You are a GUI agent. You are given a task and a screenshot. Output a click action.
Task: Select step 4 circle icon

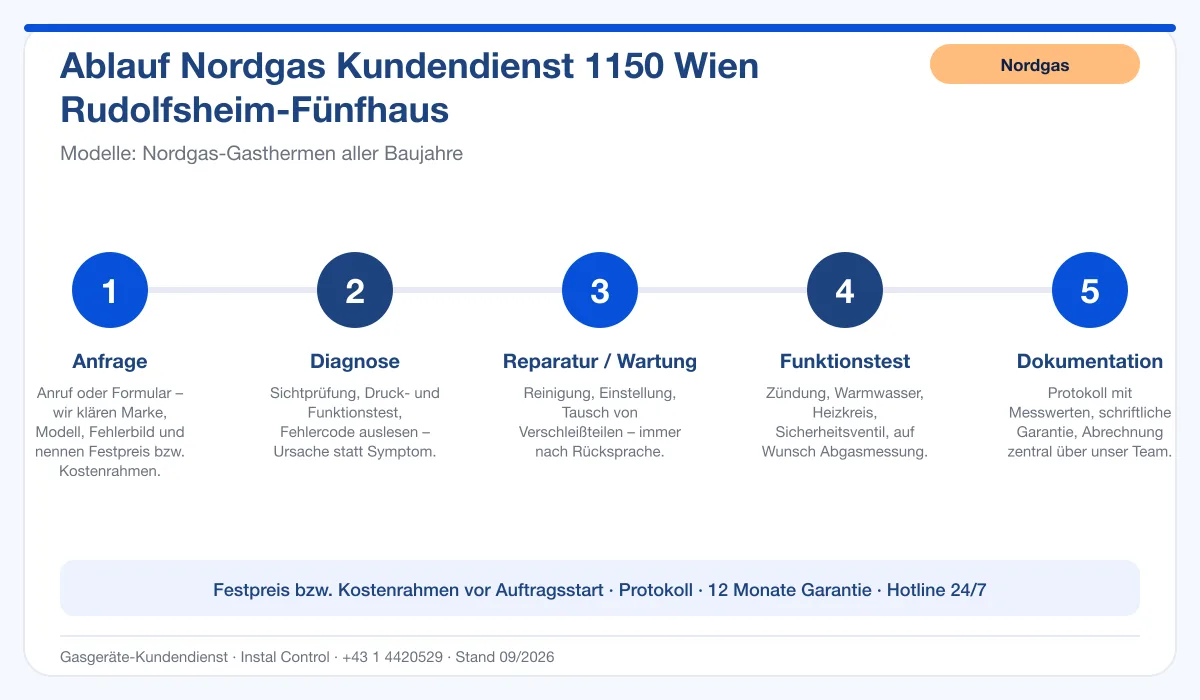pos(845,291)
